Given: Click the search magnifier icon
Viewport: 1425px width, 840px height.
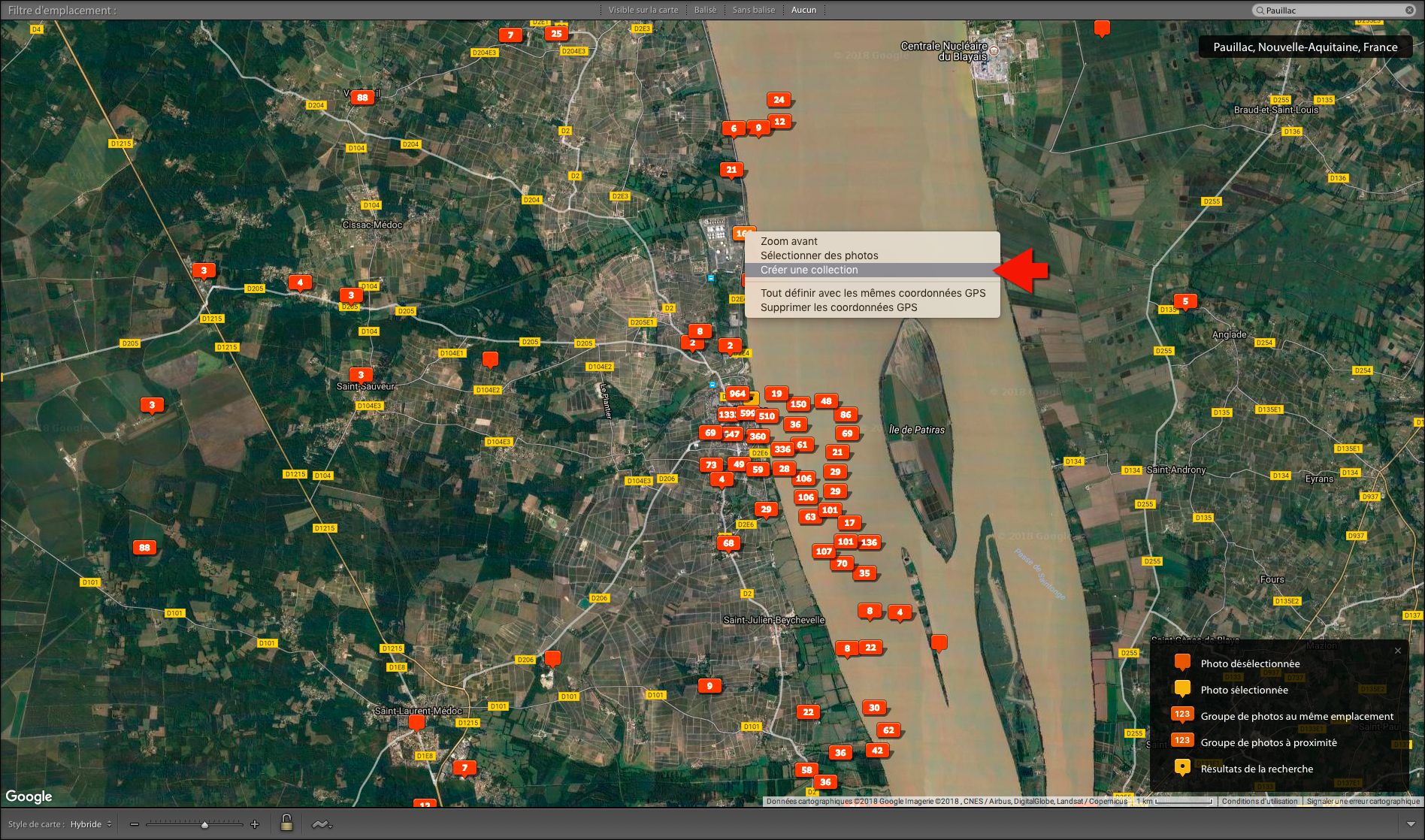Looking at the screenshot, I should tap(1260, 10).
